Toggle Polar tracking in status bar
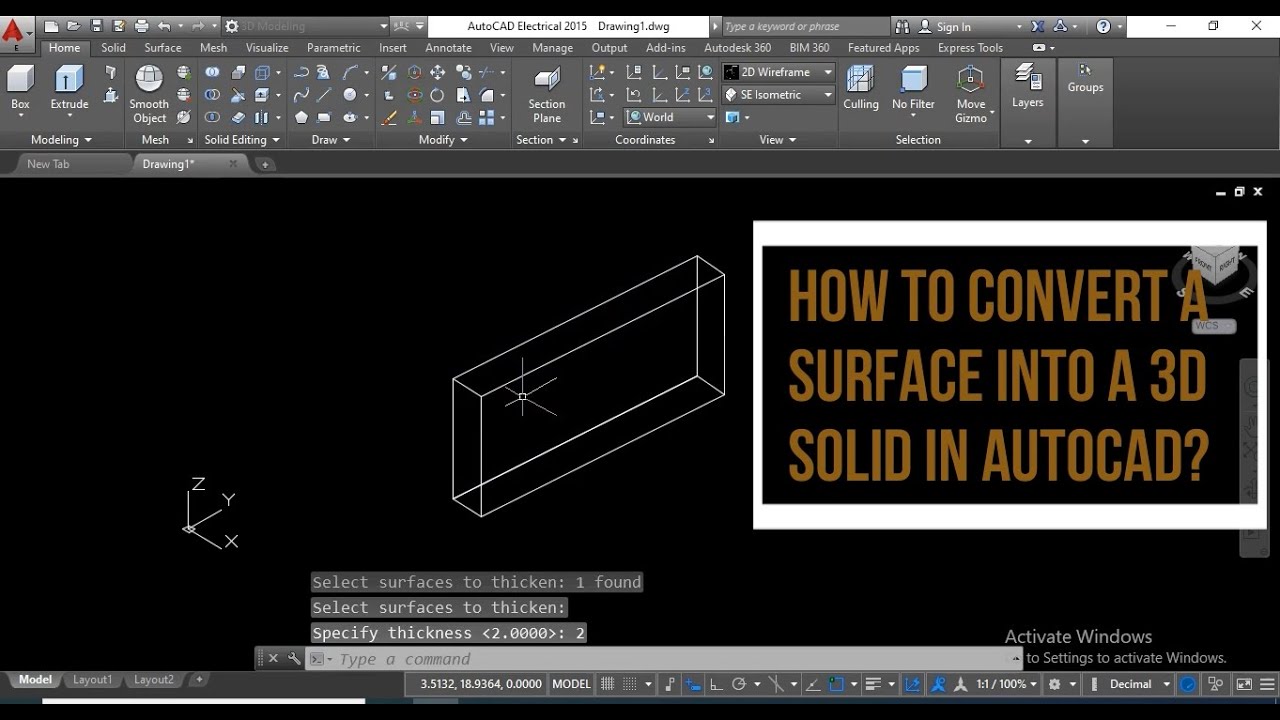1280x720 pixels. 739,684
